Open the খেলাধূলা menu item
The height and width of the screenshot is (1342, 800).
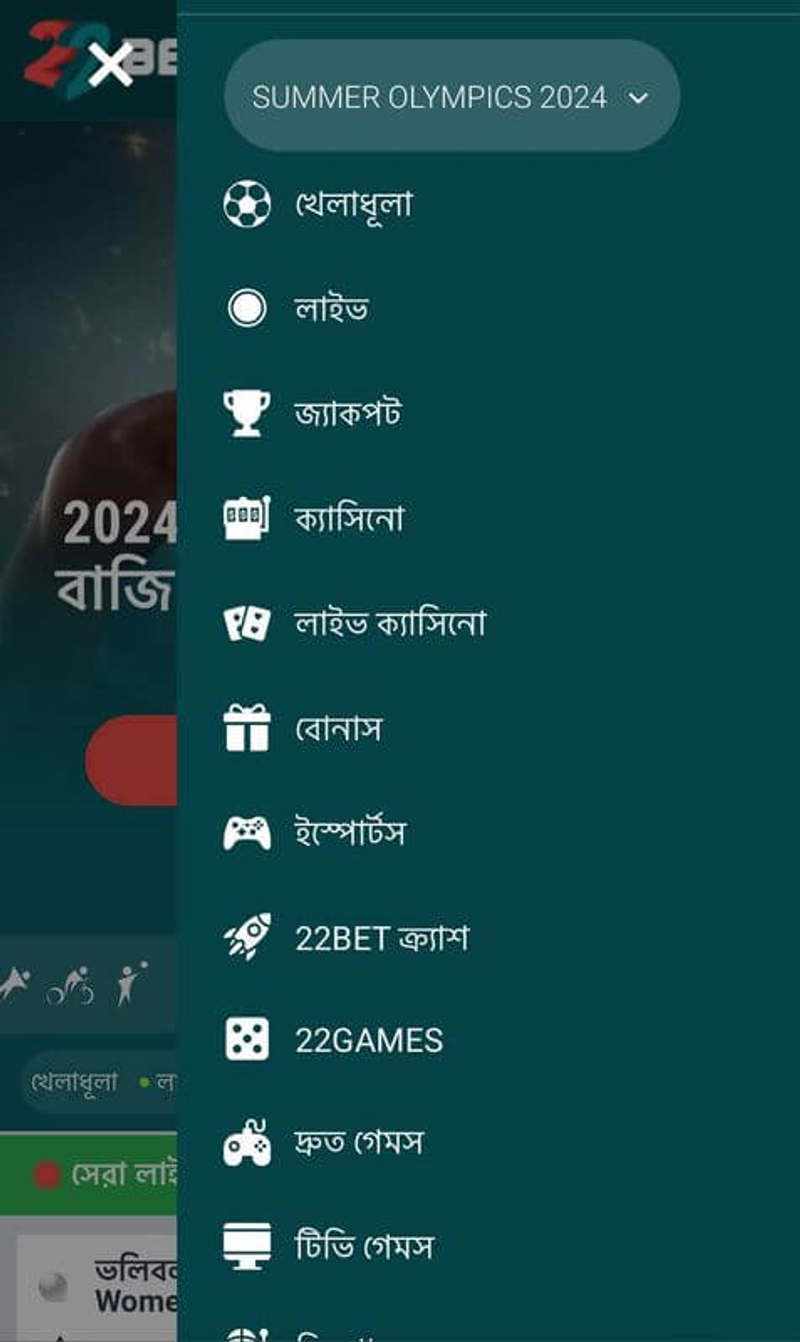pos(354,205)
